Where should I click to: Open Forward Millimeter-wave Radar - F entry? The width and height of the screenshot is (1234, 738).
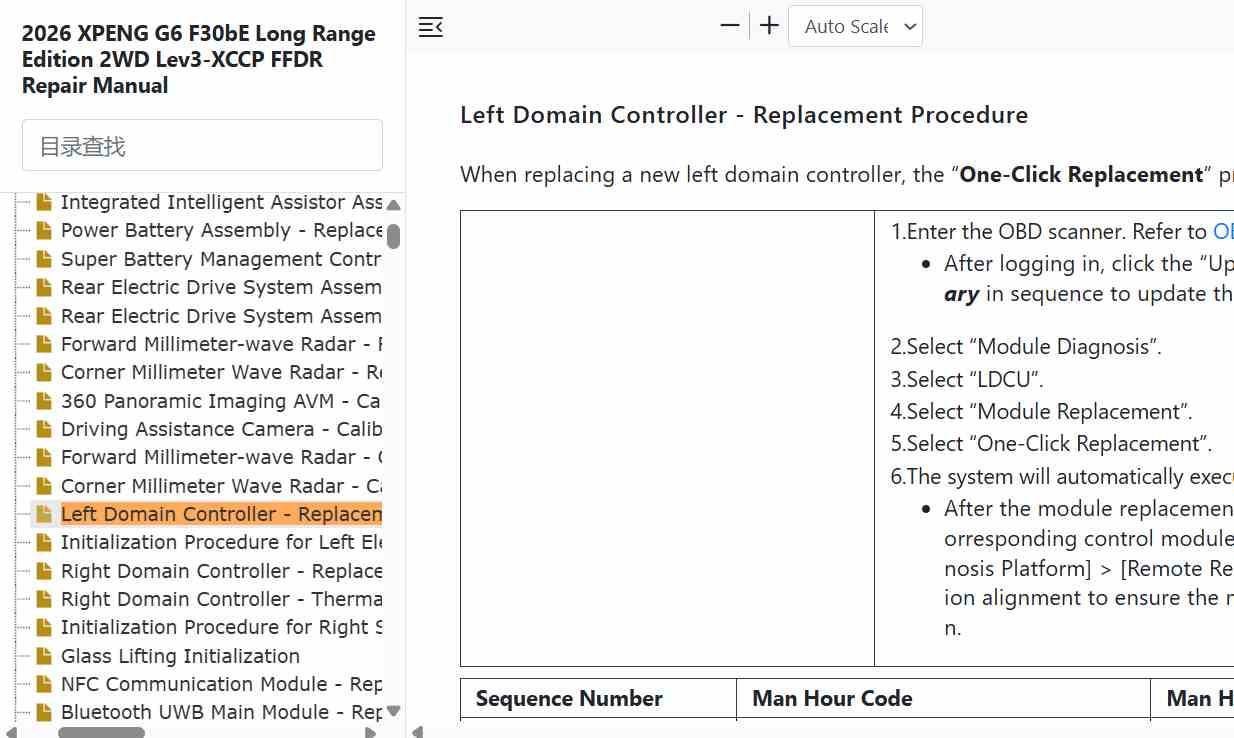click(x=221, y=344)
